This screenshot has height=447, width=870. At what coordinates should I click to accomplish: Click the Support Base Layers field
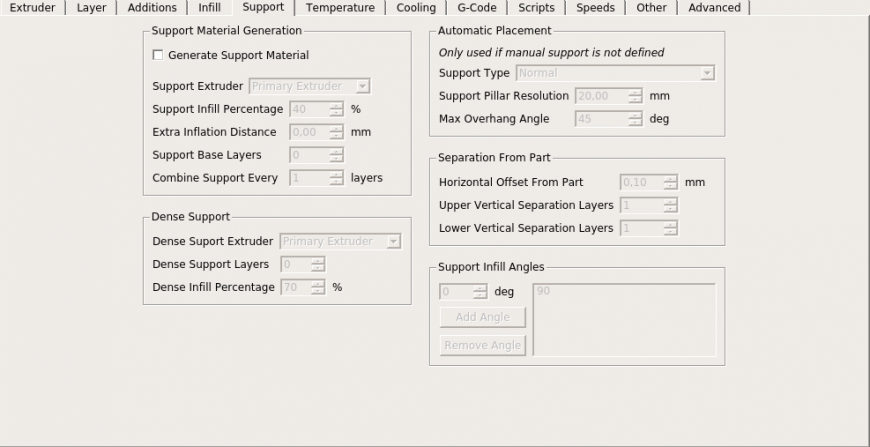click(317, 155)
